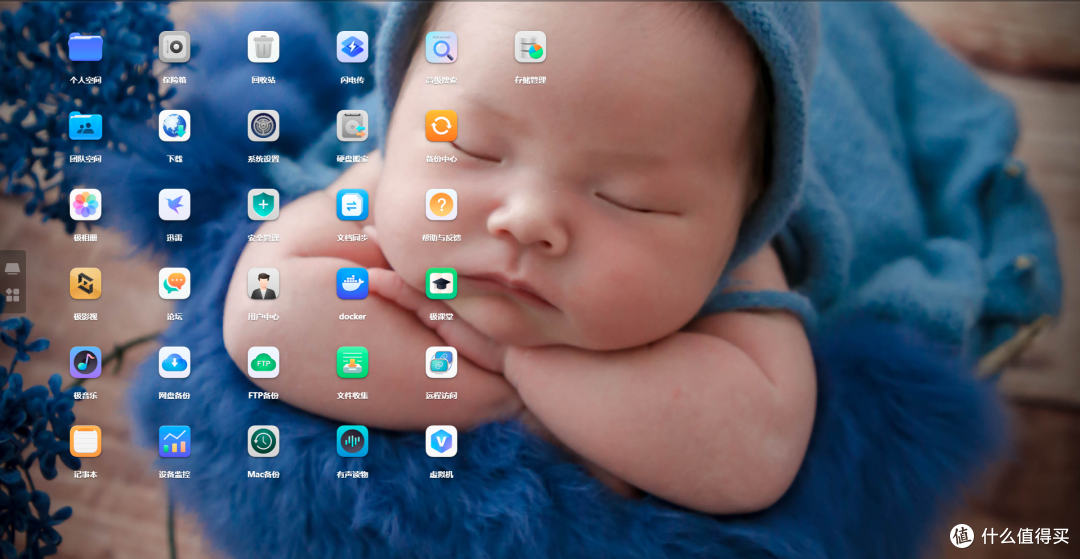Viewport: 1080px width, 559px height.
Task: Launch the 极音乐 music app
Action: [x=85, y=362]
